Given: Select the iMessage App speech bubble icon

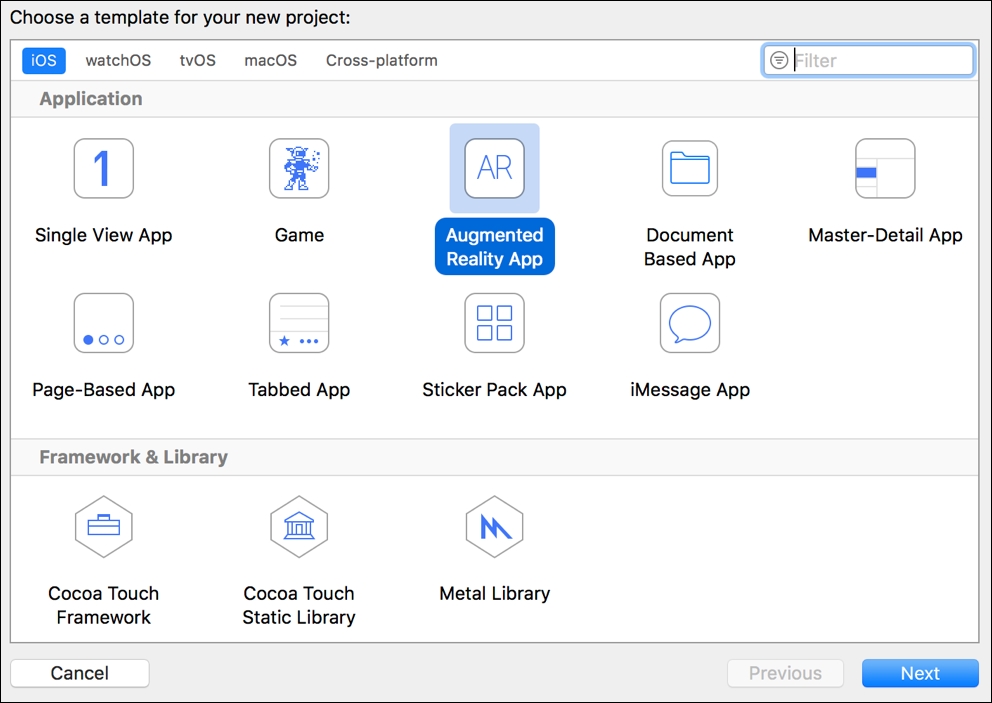Looking at the screenshot, I should click(690, 323).
